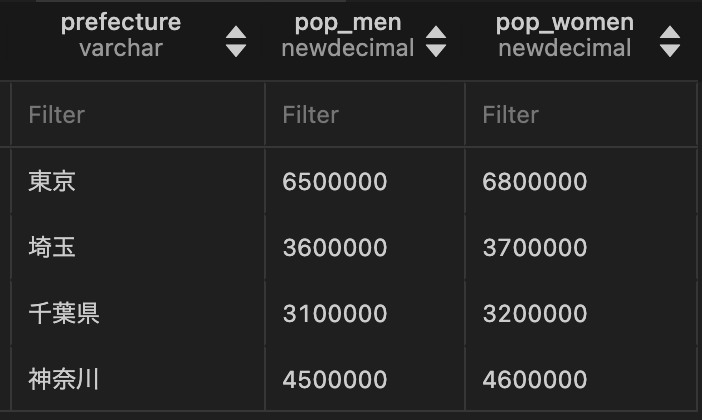Image resolution: width=702 pixels, height=420 pixels.
Task: Focus the pop_women Filter field
Action: click(581, 115)
